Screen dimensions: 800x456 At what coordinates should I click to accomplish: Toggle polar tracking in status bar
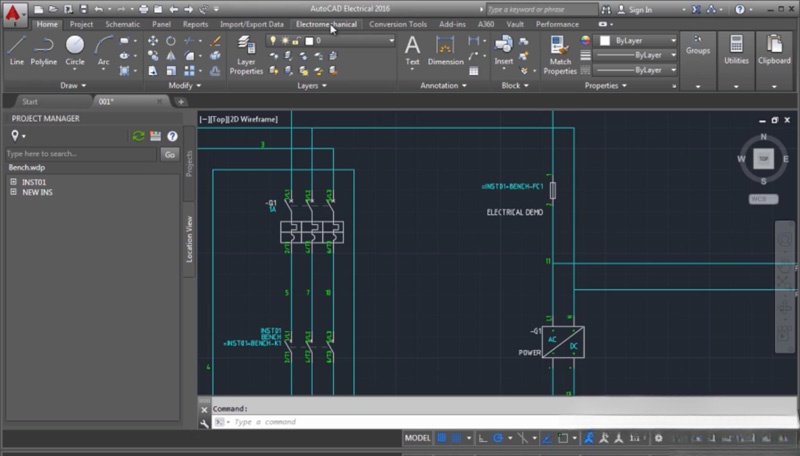(498, 438)
